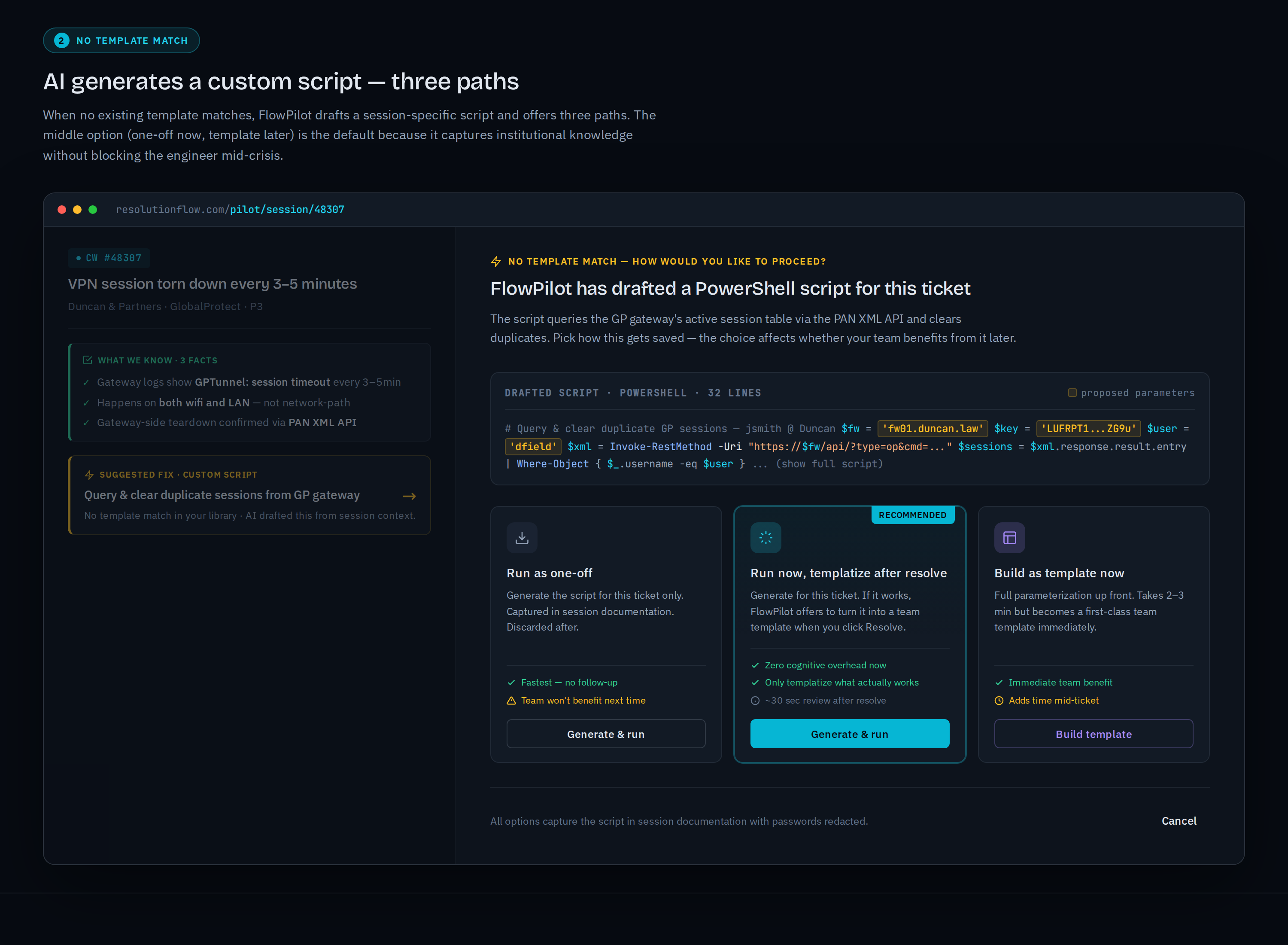Expand the script with show full script

829,463
